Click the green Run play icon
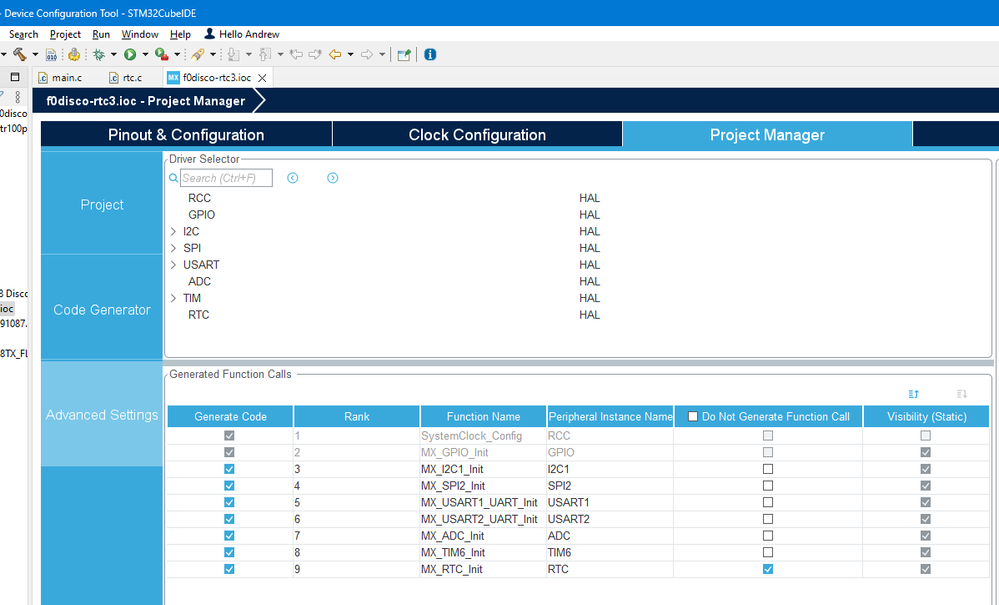Screen dimensions: 999x605 [130, 55]
